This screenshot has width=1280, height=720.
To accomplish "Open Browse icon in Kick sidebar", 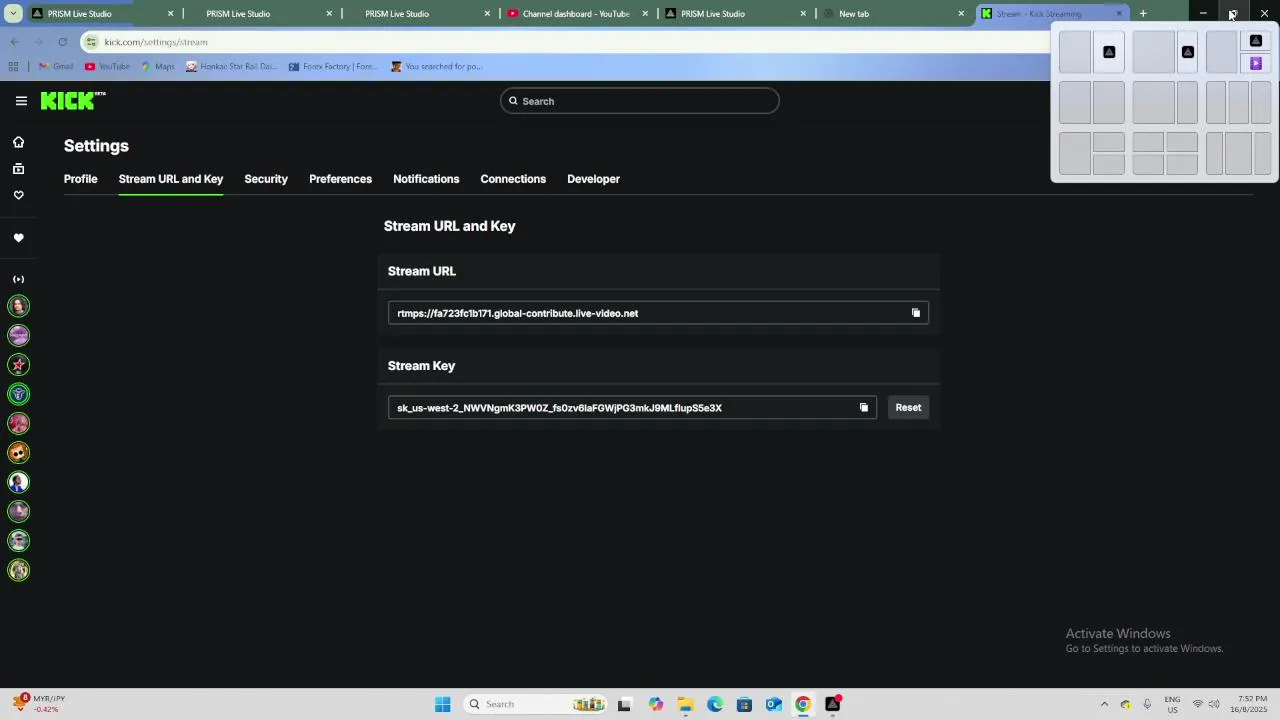I will tap(18, 169).
